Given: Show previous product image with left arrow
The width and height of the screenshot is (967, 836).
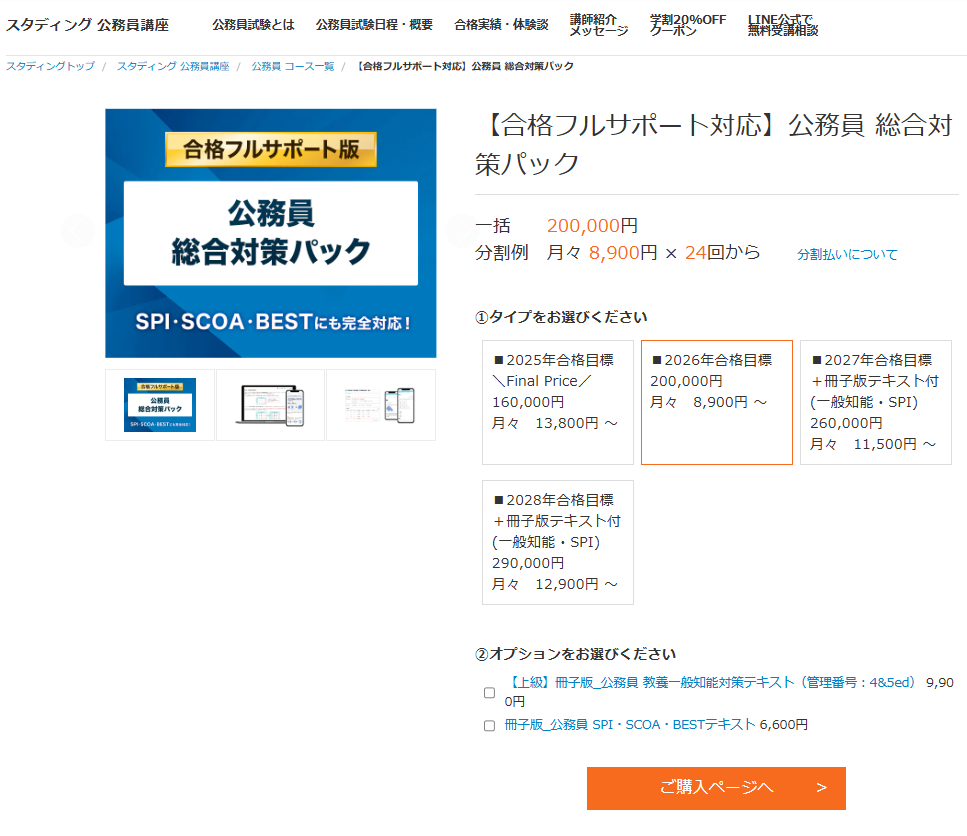Looking at the screenshot, I should point(78,231).
